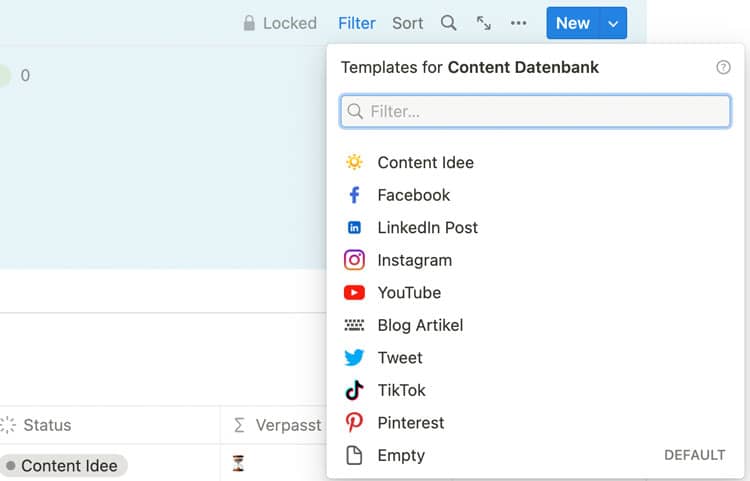This screenshot has width=750, height=481.
Task: Select the Instagram template icon
Action: coord(354,260)
